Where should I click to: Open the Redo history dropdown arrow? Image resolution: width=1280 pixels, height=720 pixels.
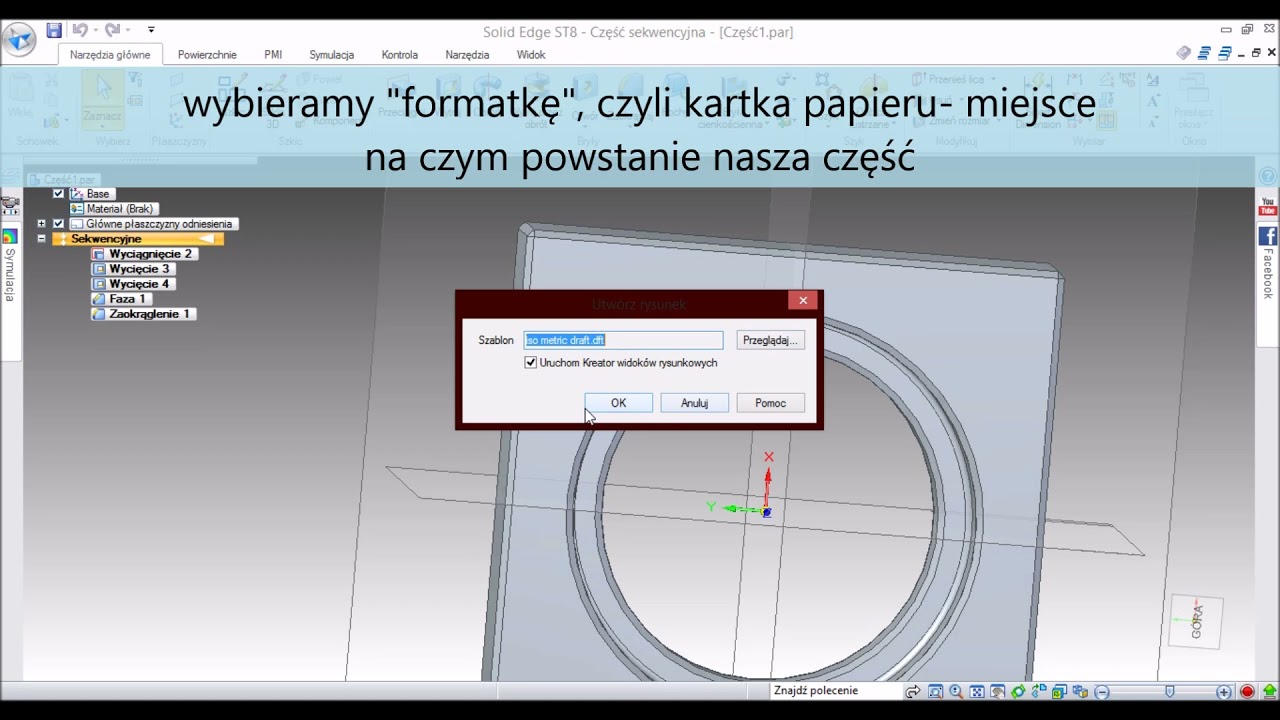coord(127,31)
